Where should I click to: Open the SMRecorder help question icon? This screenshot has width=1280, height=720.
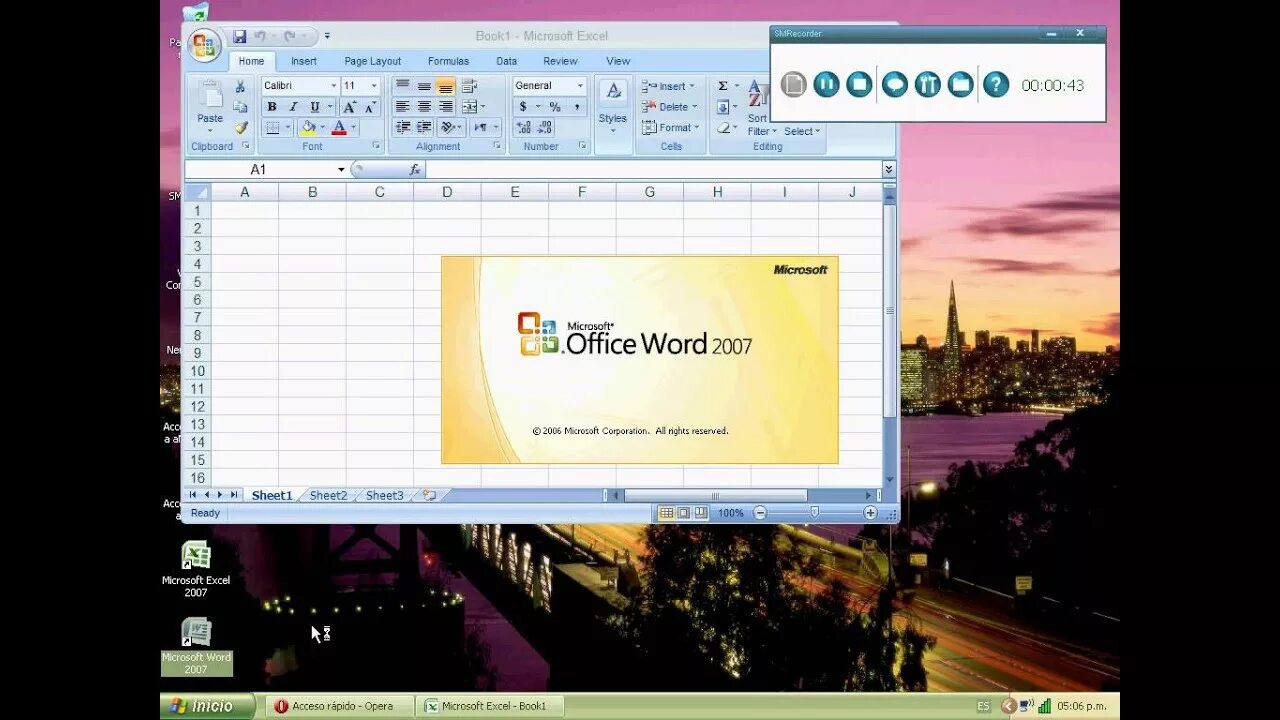point(996,84)
